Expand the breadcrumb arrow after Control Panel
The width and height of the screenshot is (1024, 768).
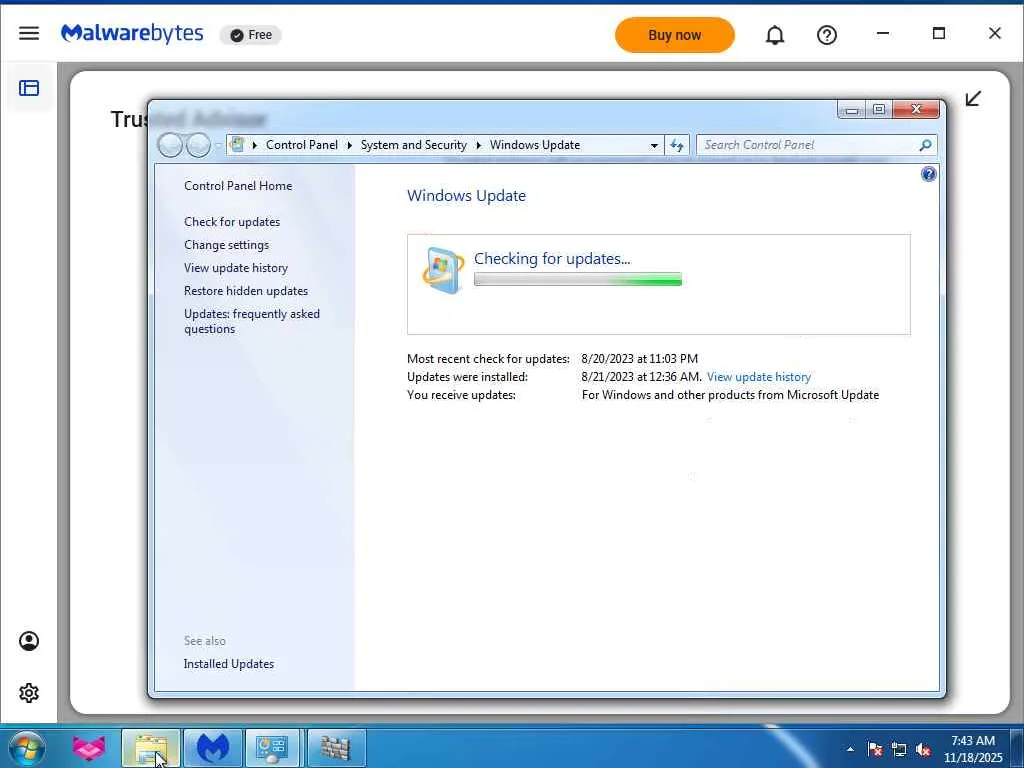click(349, 145)
